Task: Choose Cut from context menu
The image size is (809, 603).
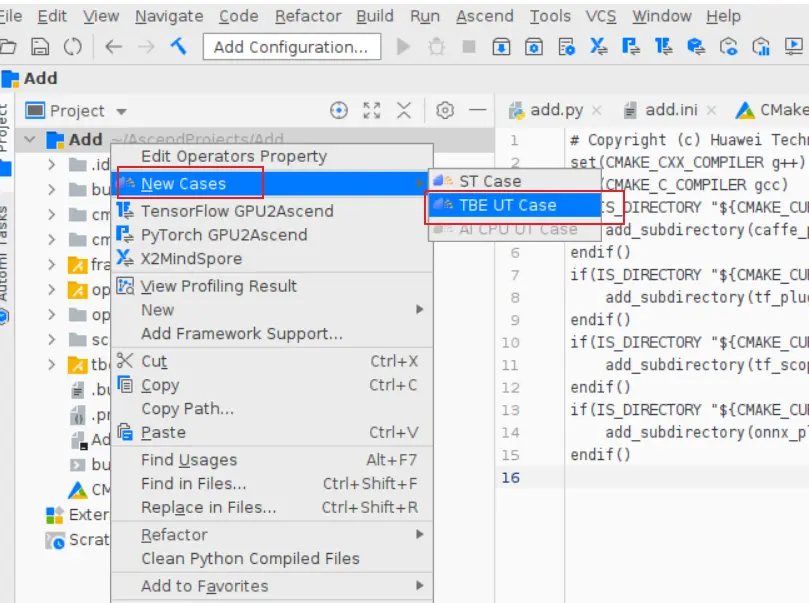Action: [272, 361]
